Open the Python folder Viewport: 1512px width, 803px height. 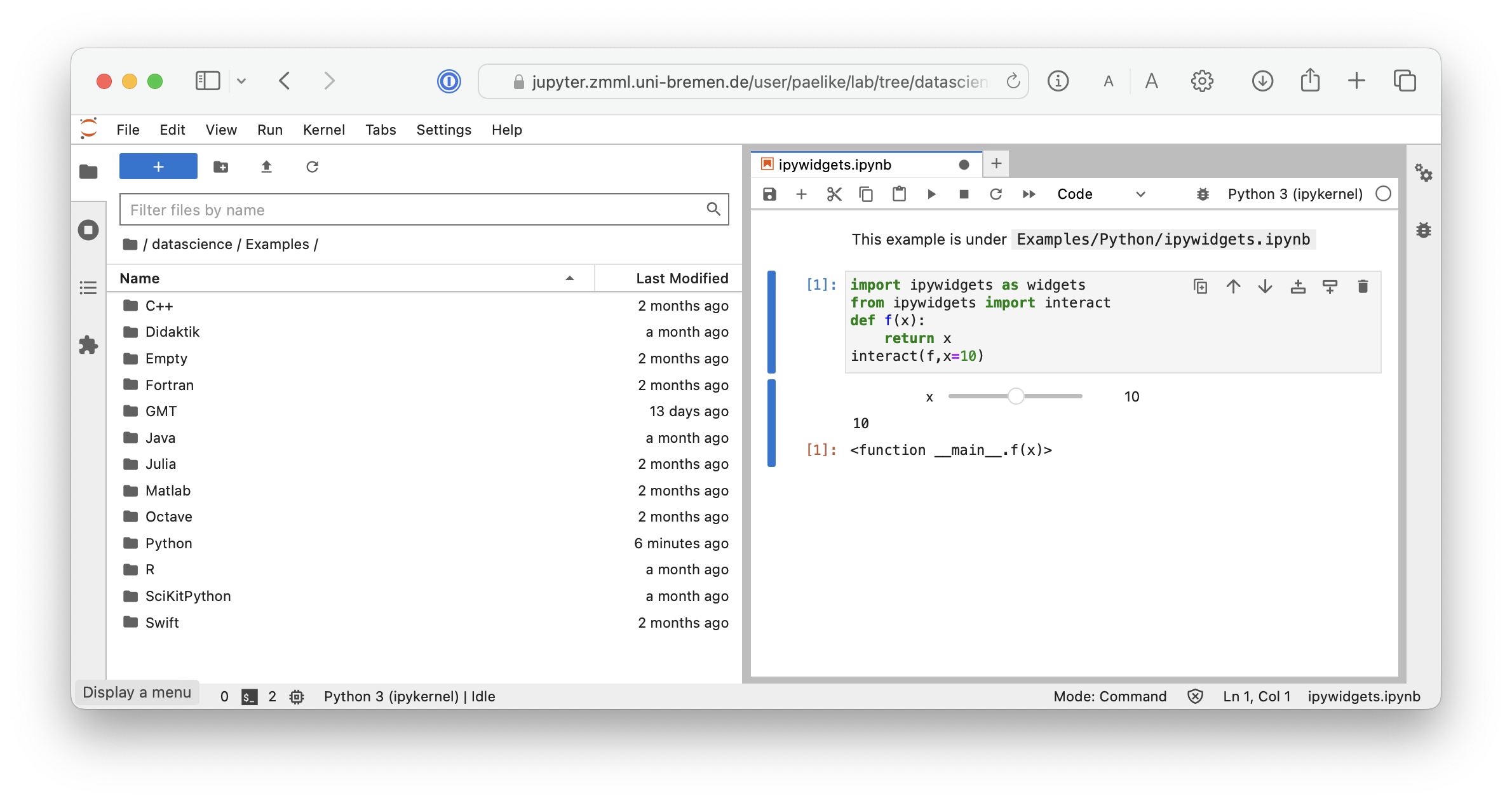tap(424, 543)
